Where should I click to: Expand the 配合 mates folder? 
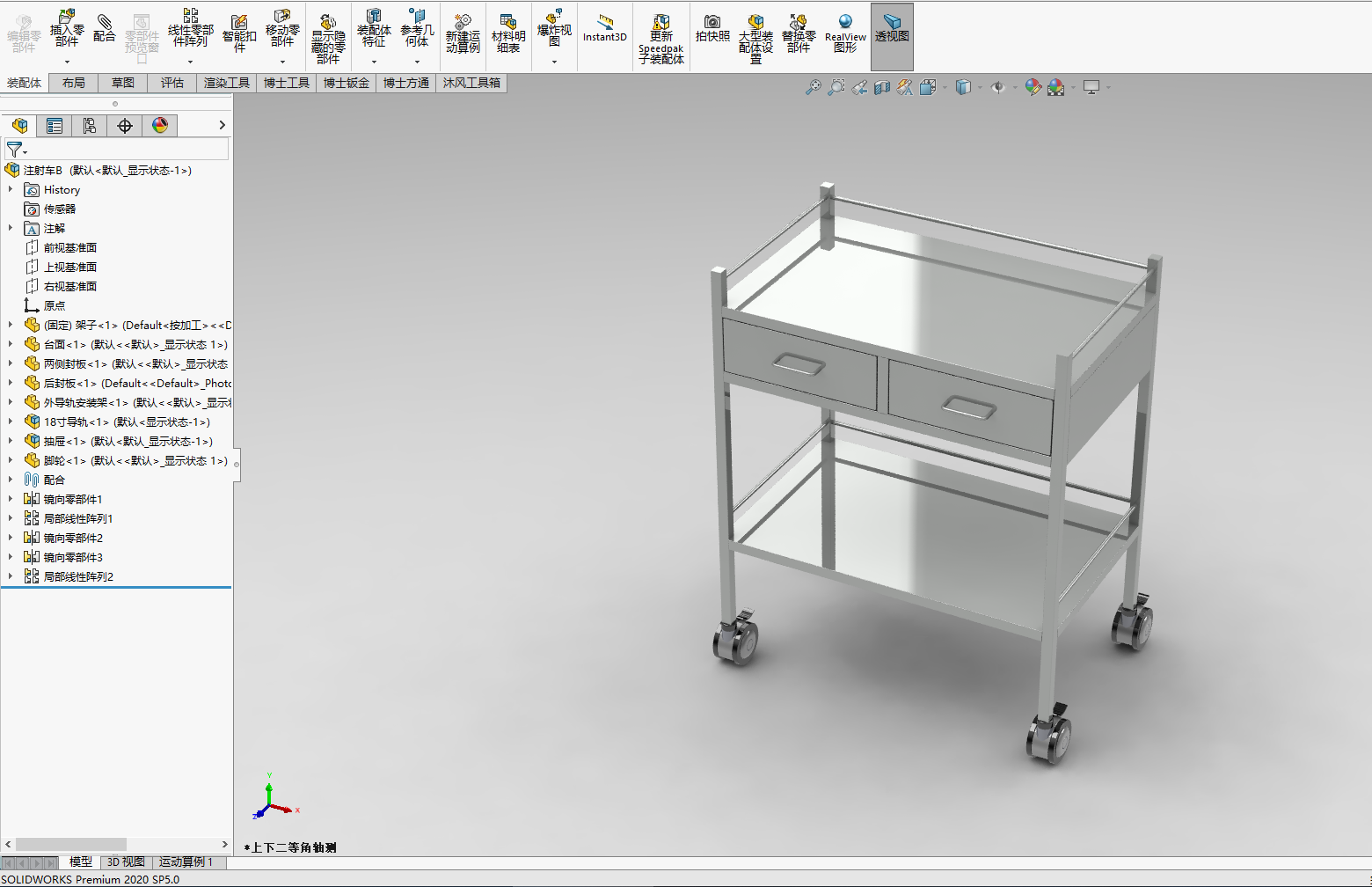click(11, 480)
